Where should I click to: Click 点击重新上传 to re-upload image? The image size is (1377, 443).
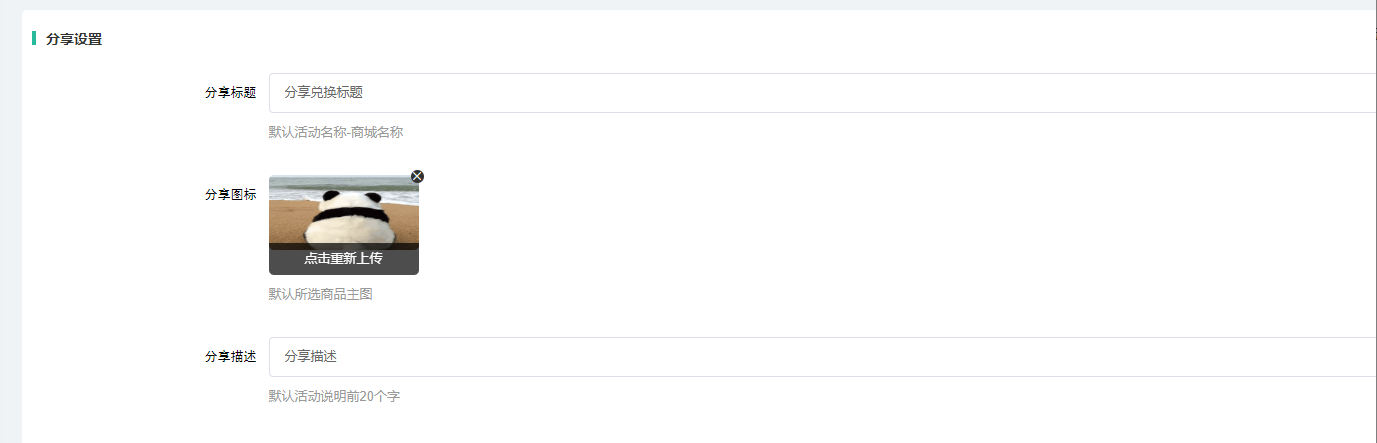click(x=343, y=259)
